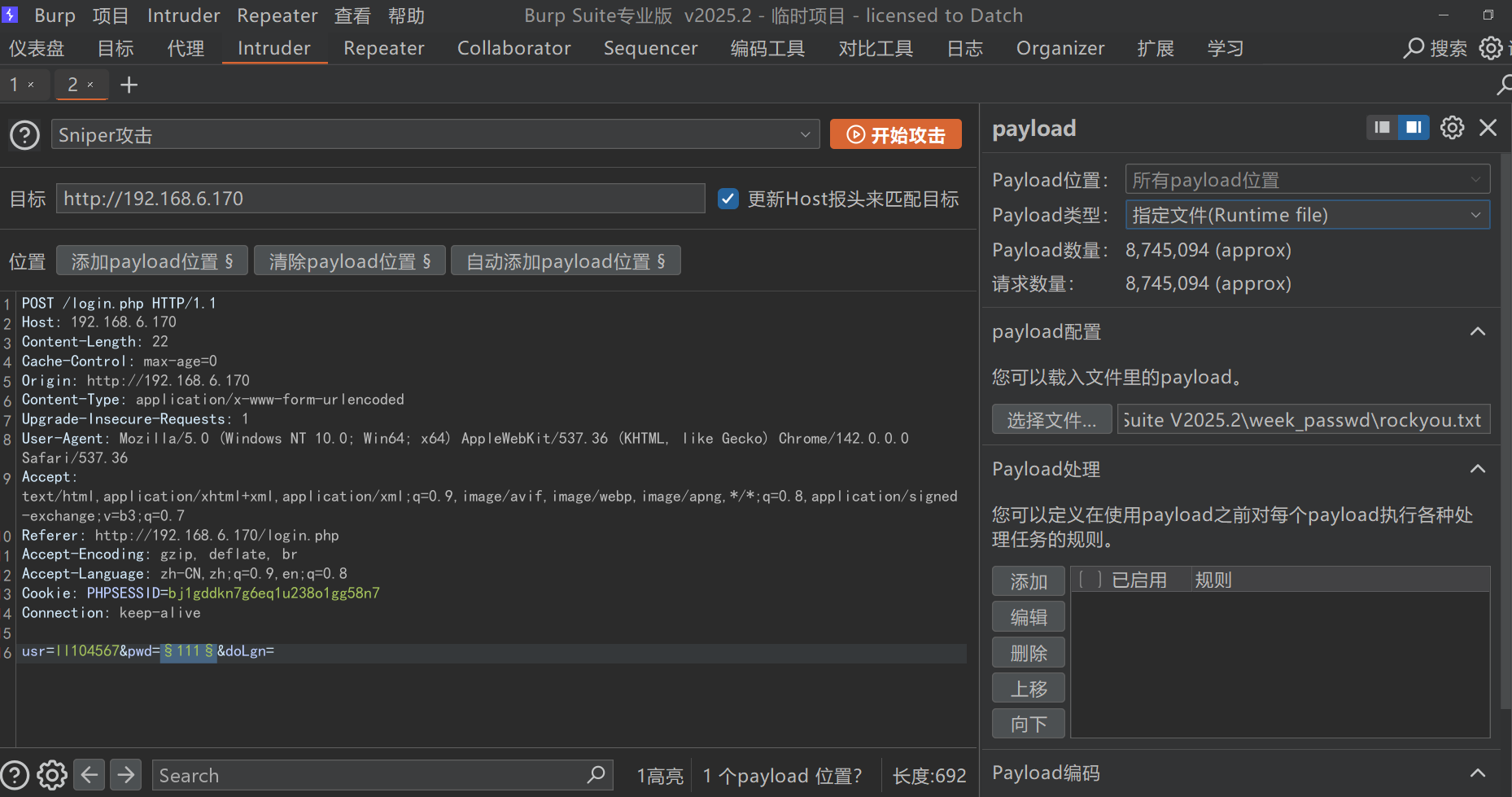
Task: Open the Payload type Runtime file dropdown
Action: click(x=1307, y=215)
